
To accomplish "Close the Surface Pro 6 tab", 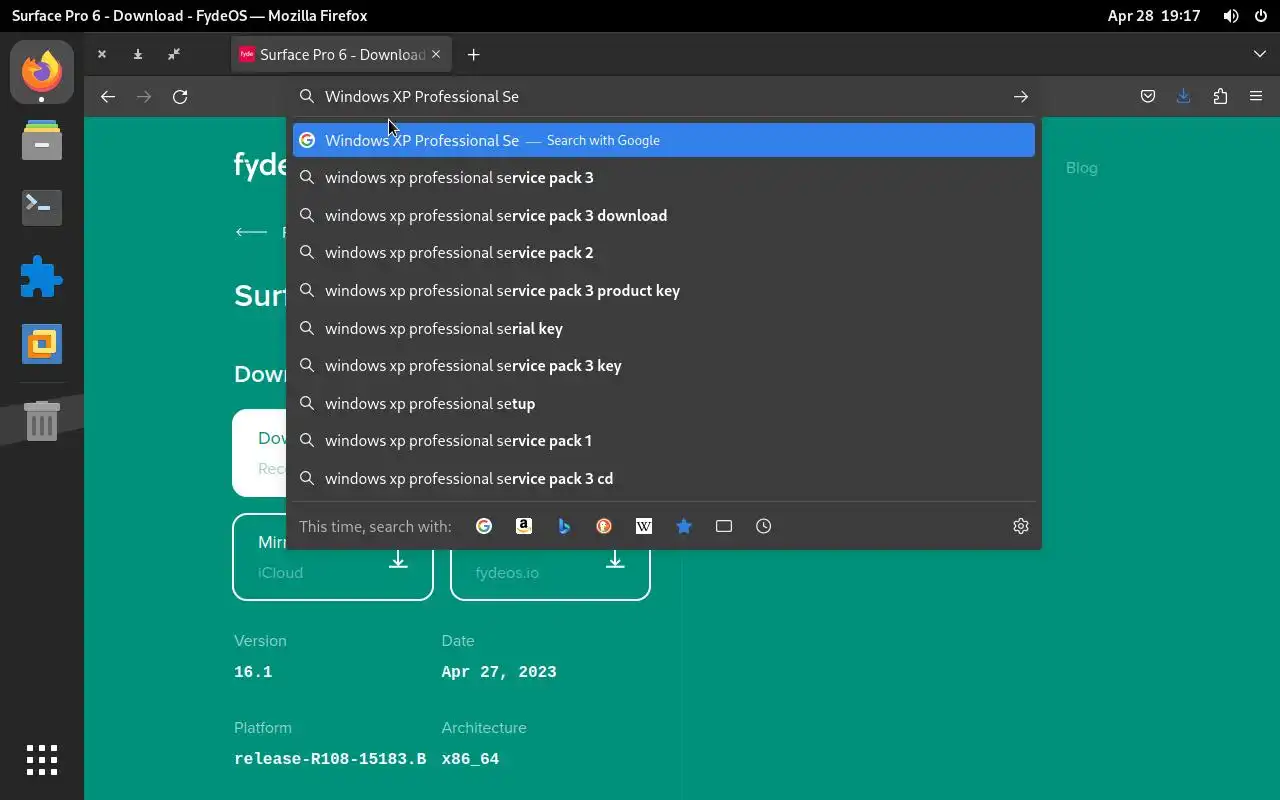I will 436,55.
